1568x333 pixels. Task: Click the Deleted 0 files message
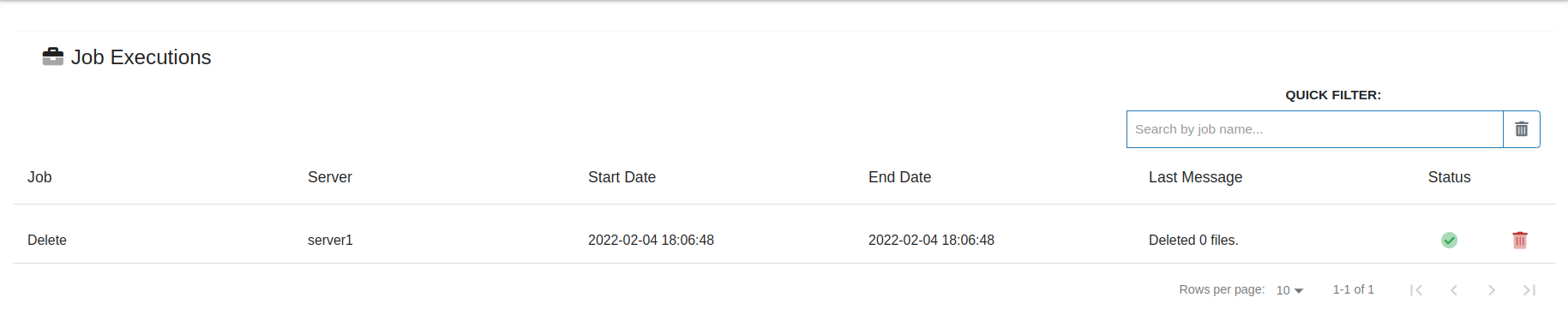1193,241
